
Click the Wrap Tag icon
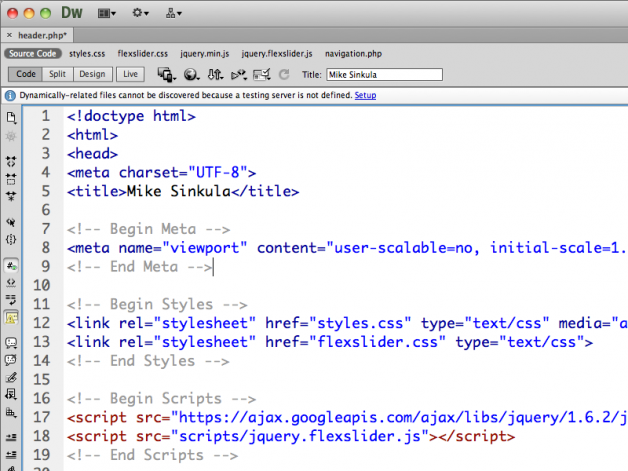[x=11, y=377]
